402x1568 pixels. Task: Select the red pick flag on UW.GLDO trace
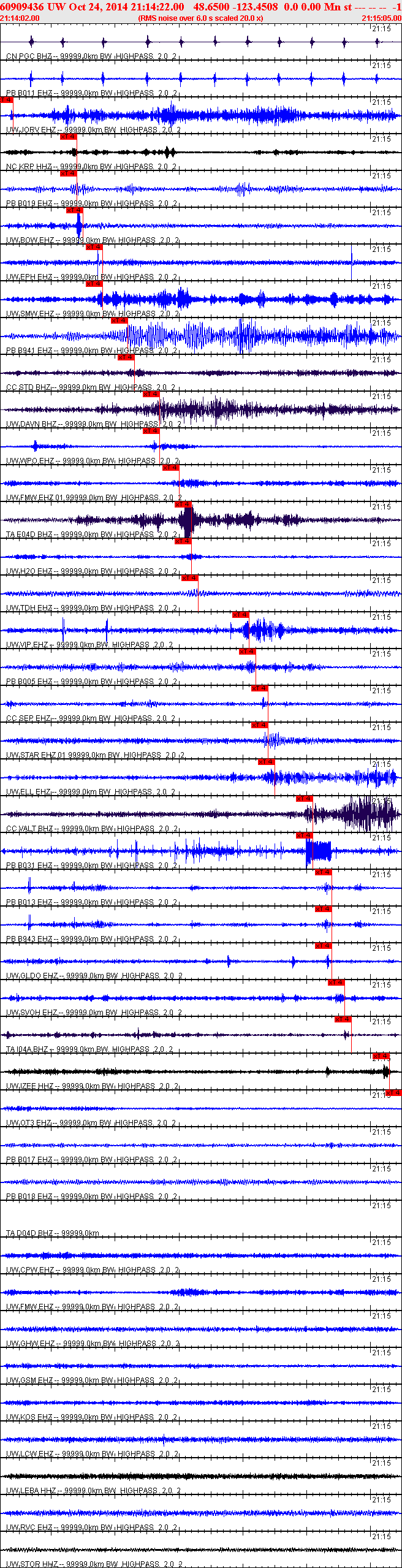click(x=324, y=946)
